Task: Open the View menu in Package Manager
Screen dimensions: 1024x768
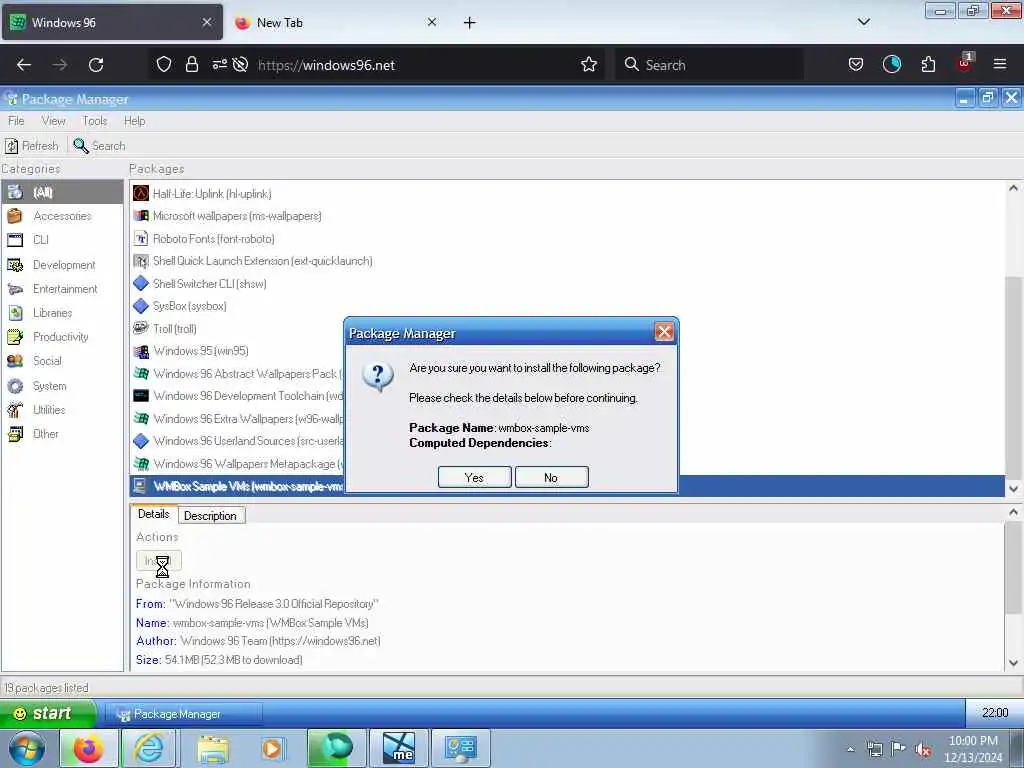Action: click(54, 121)
